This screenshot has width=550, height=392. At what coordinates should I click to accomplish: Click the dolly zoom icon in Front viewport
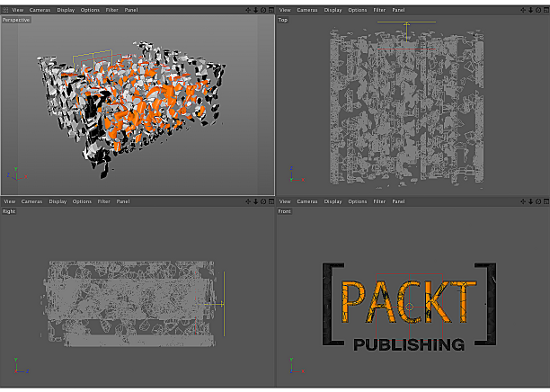click(531, 201)
